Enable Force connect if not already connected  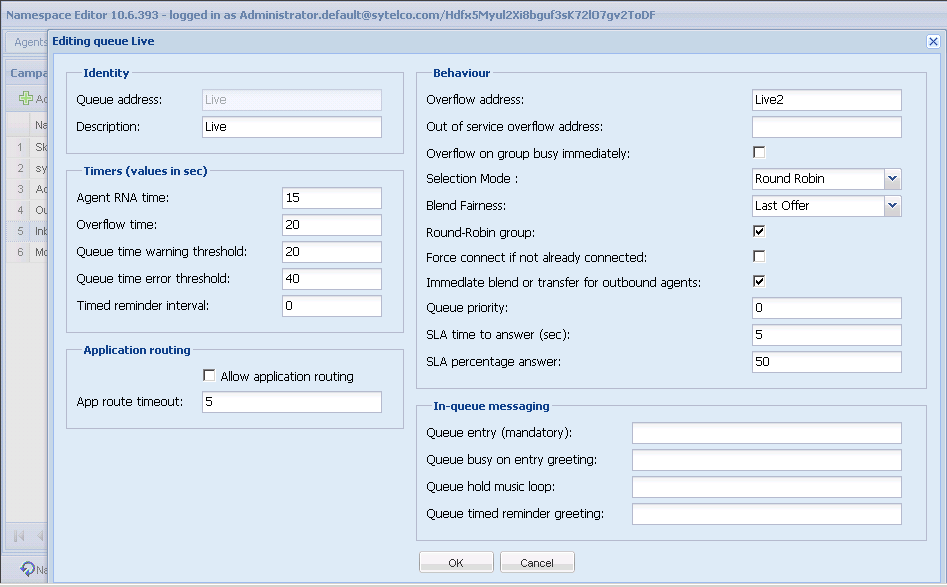pos(759,257)
